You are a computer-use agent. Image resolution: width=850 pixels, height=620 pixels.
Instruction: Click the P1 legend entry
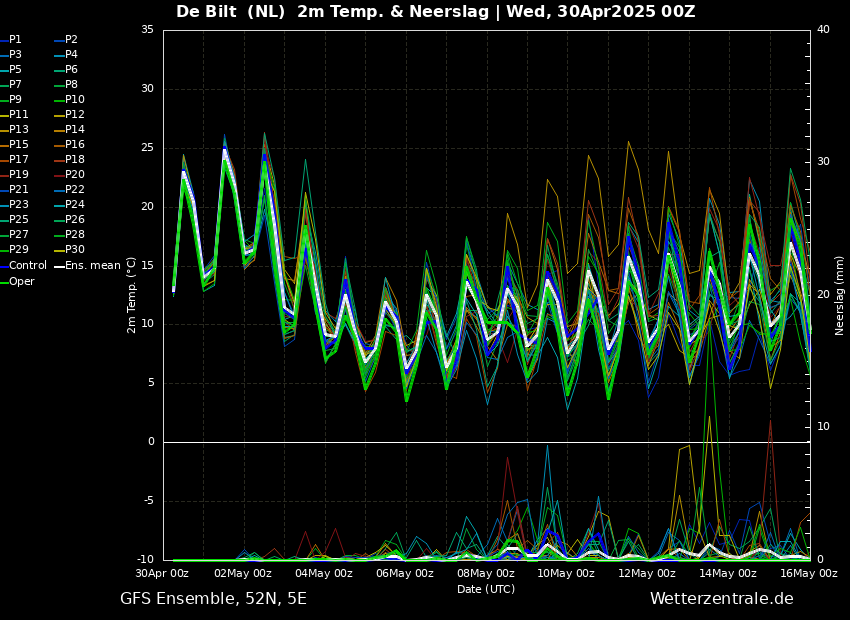click(15, 40)
